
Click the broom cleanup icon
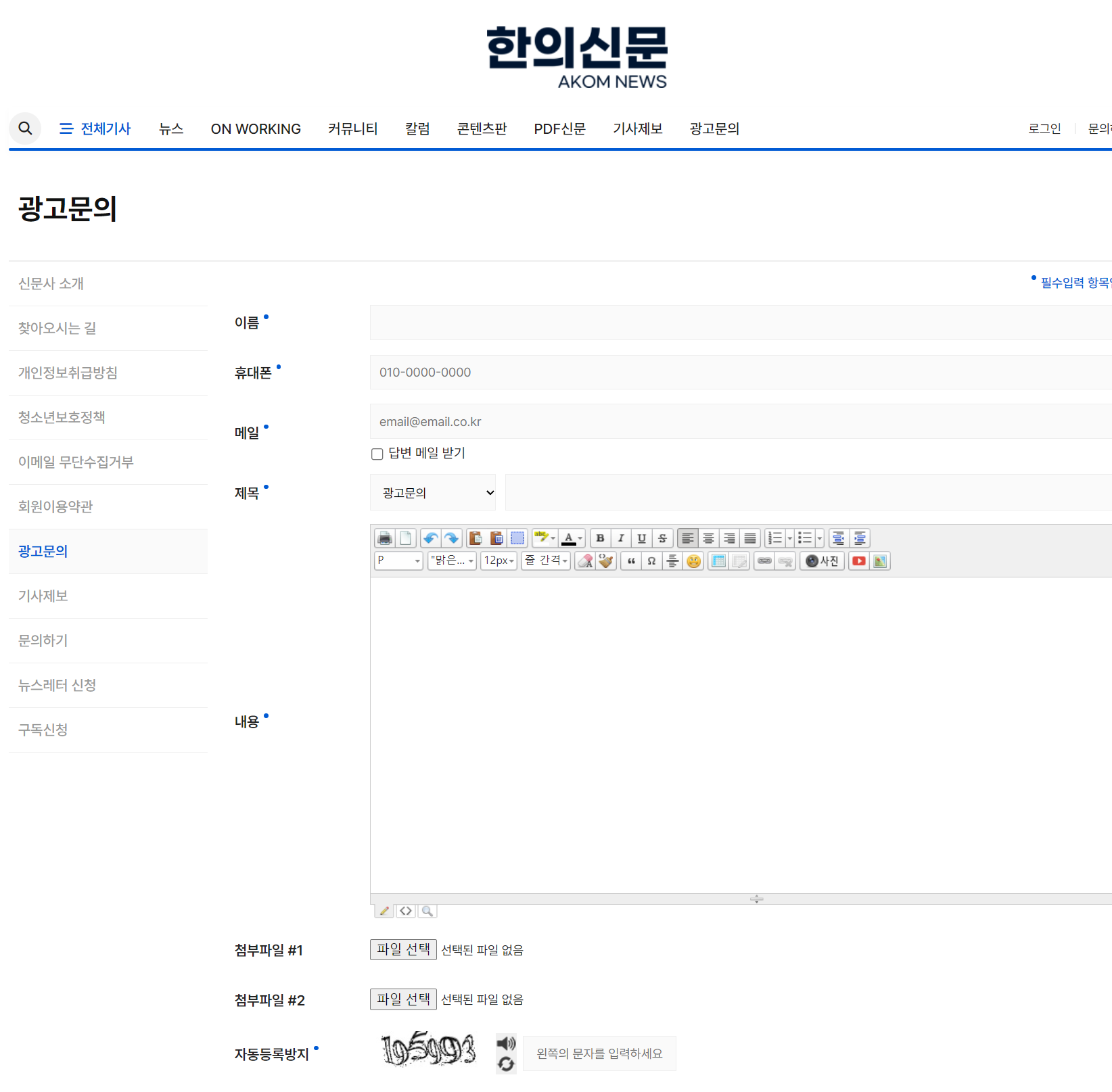(x=606, y=561)
